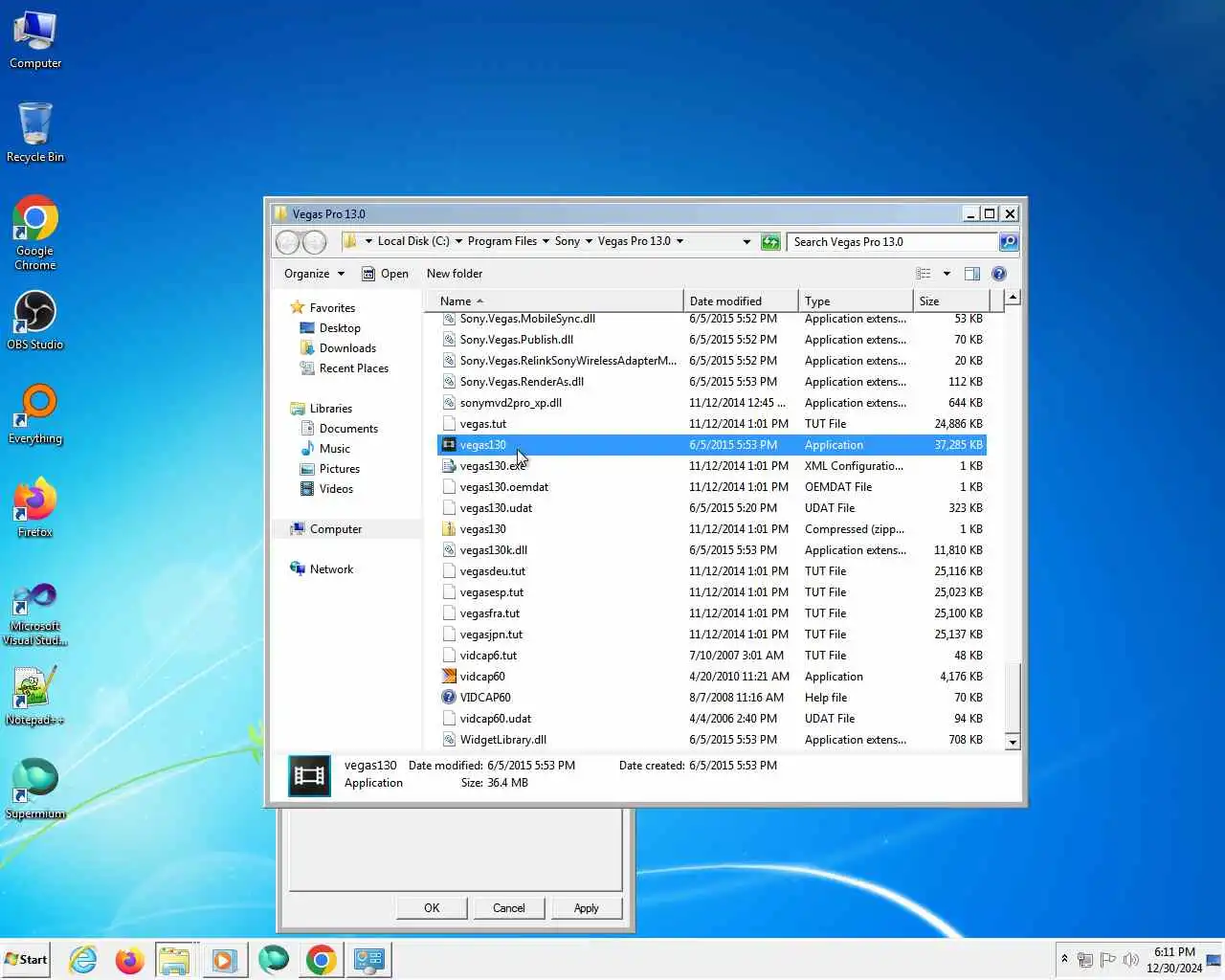Refresh the Vegas Pro 13.0 folder view
1225x980 pixels.
pyautogui.click(x=770, y=242)
